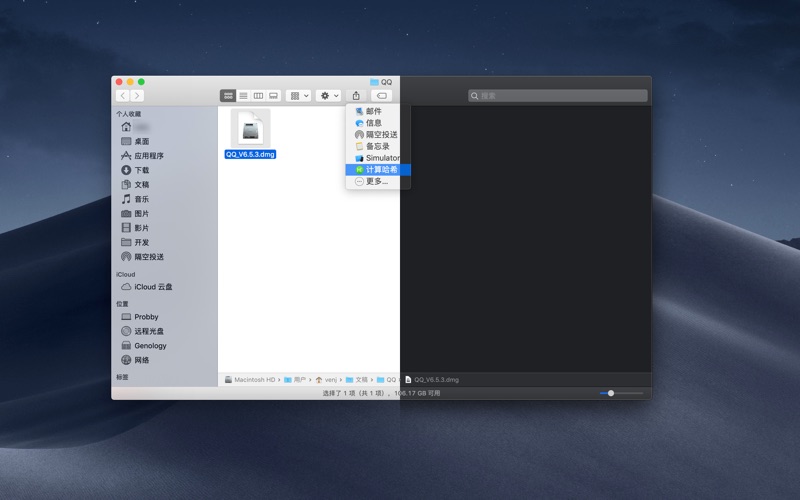The image size is (800, 500).
Task: Select the QQ_V6.5.3.dmg file icon
Action: (250, 129)
